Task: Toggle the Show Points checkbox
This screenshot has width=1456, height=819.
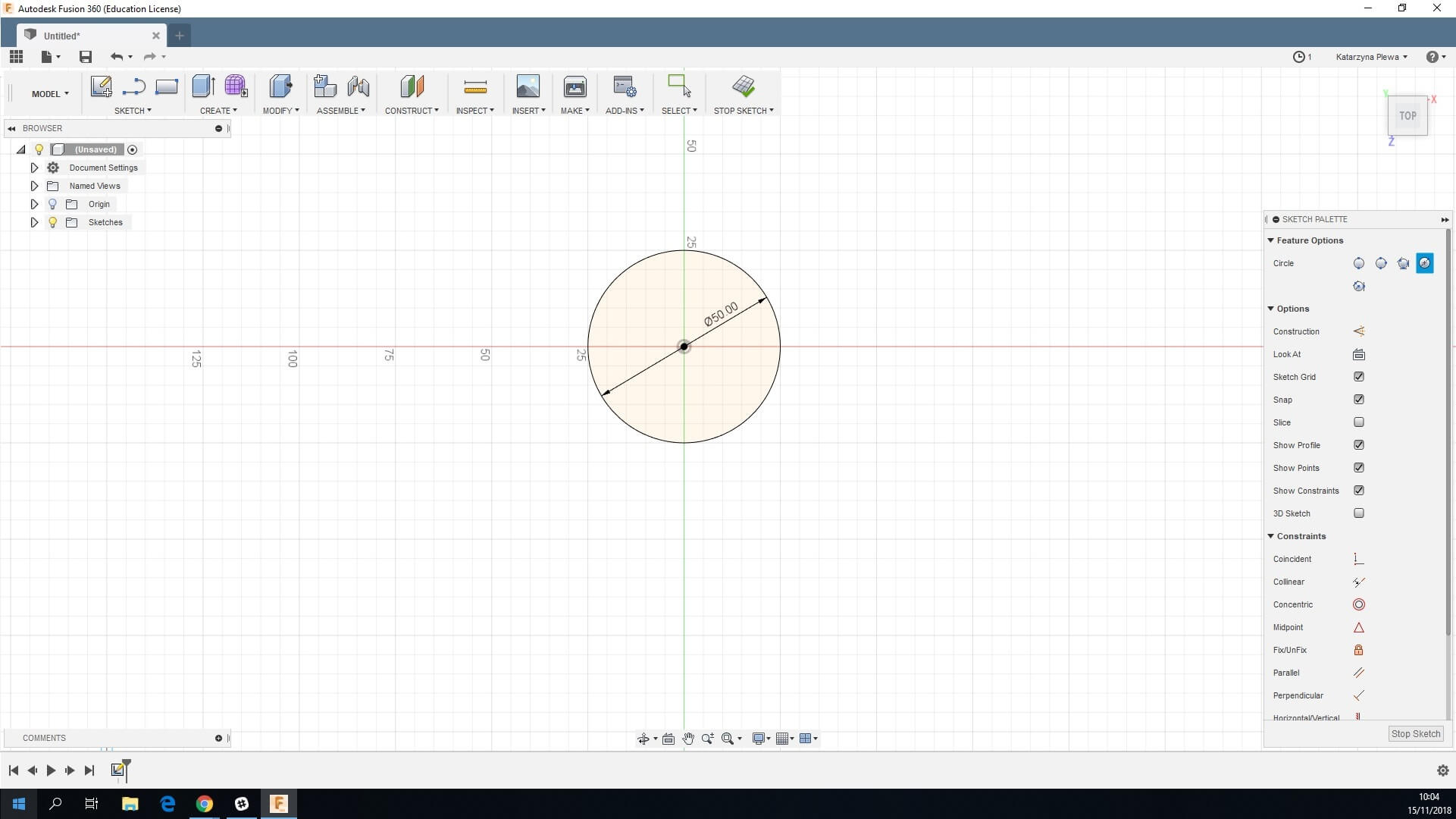Action: (1359, 468)
